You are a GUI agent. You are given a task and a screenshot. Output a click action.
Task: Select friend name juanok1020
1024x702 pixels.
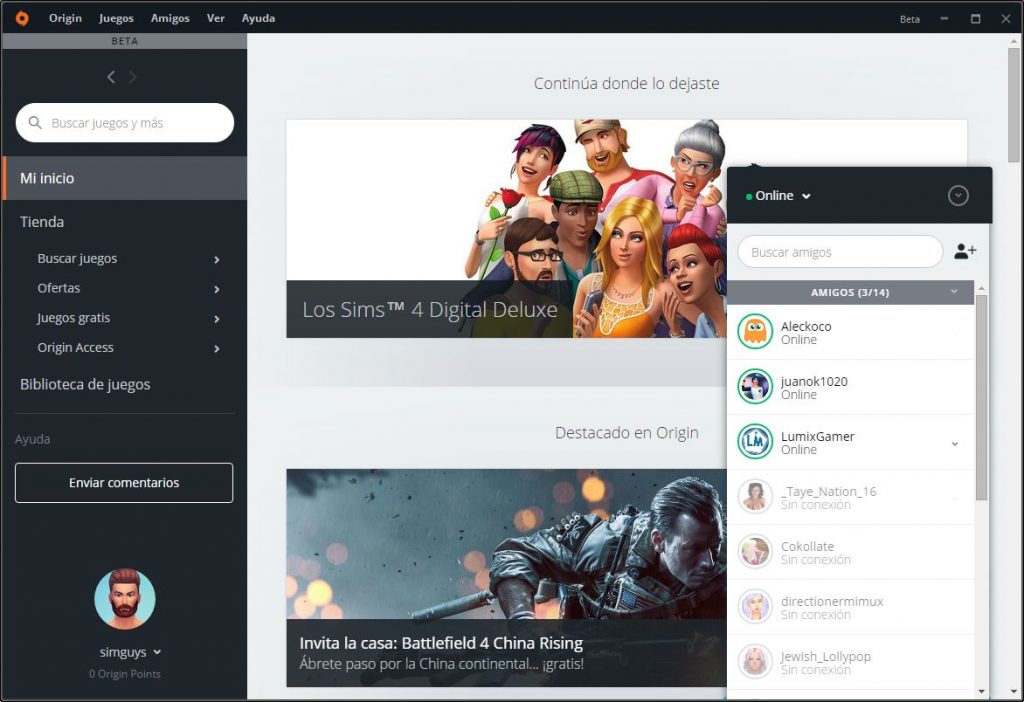pos(814,381)
